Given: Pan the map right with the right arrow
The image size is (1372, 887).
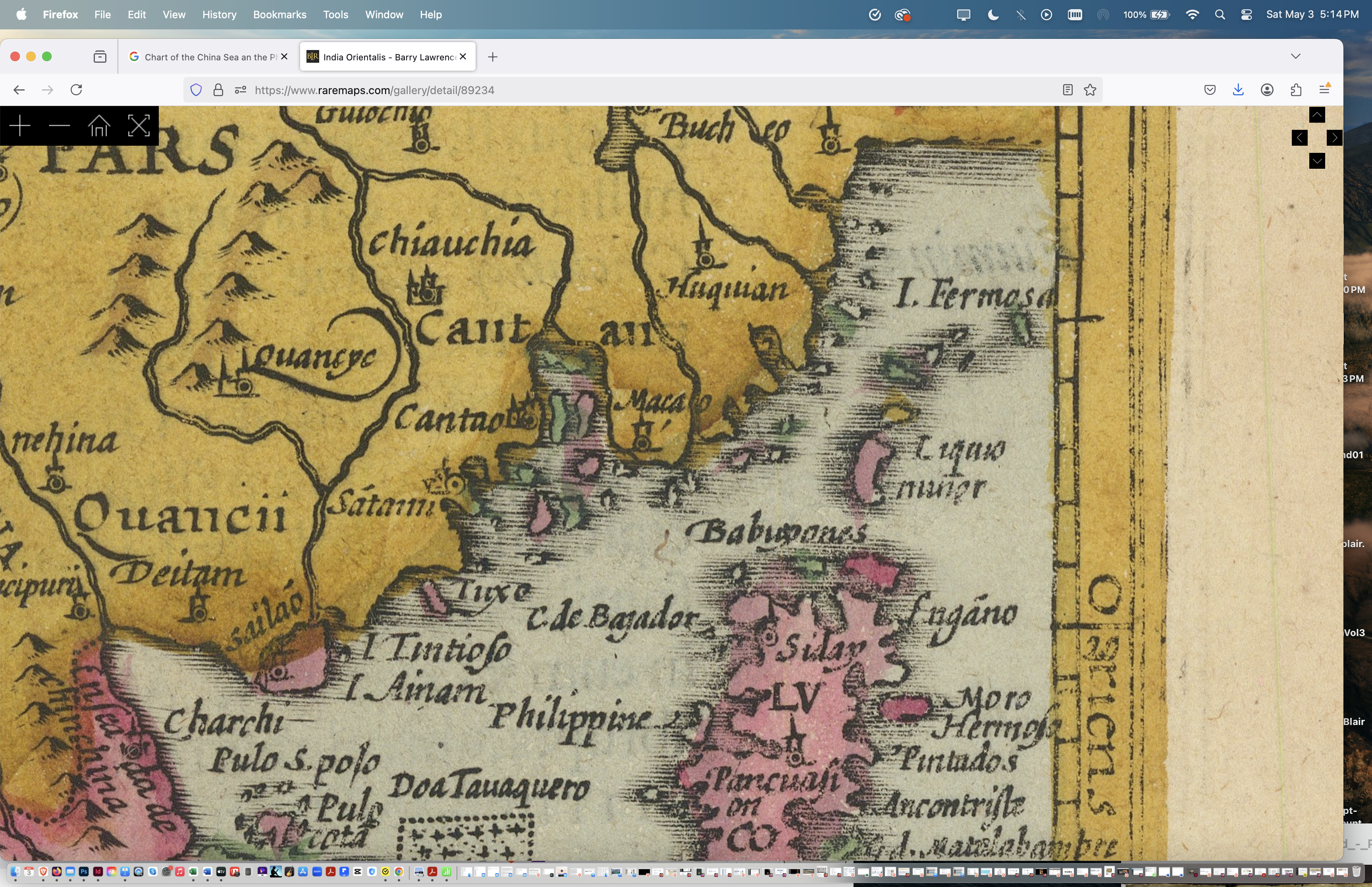Looking at the screenshot, I should (x=1335, y=138).
